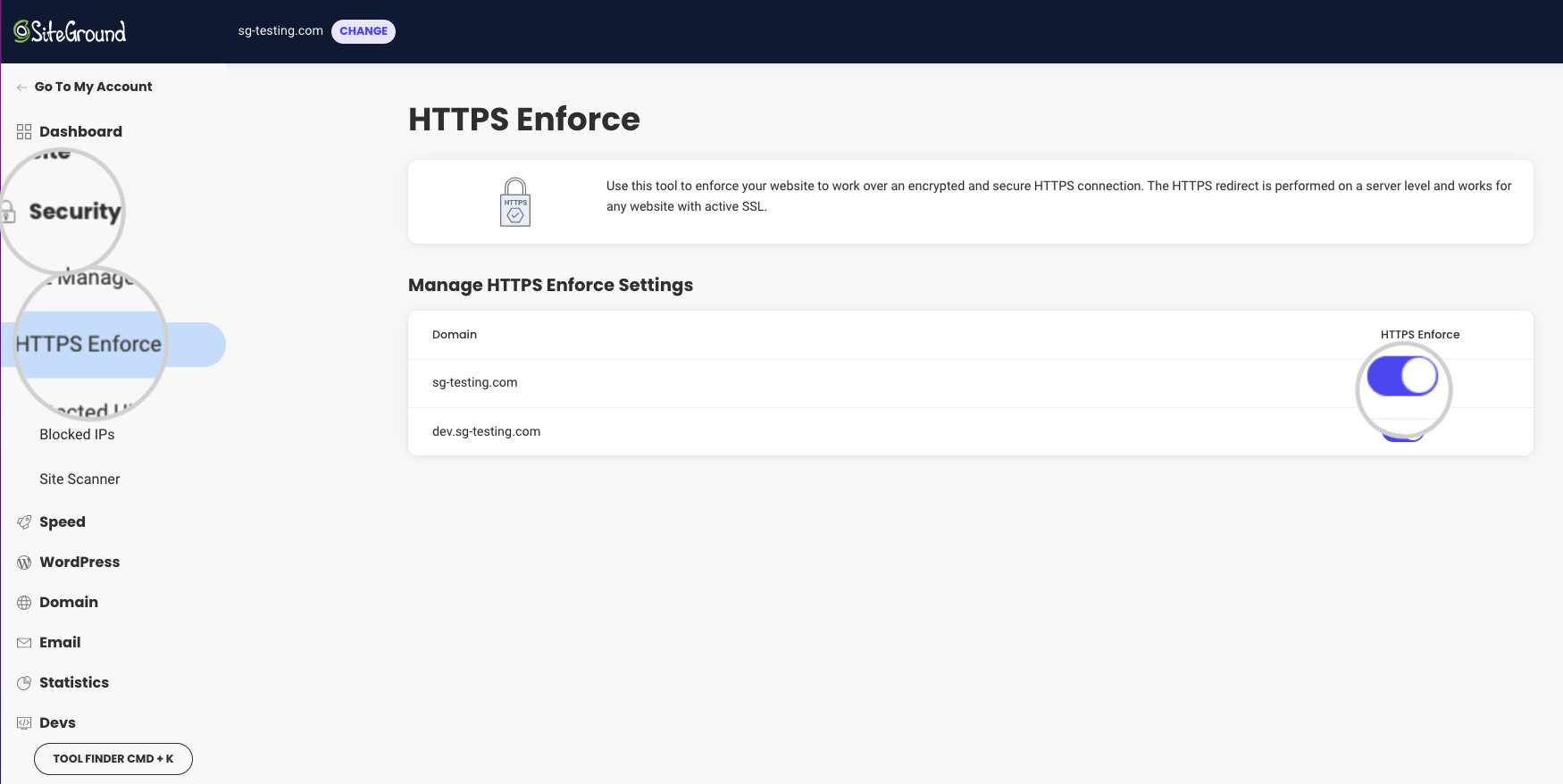Viewport: 1563px width, 784px height.
Task: Click the Dashboard grid icon
Action: coord(24,132)
